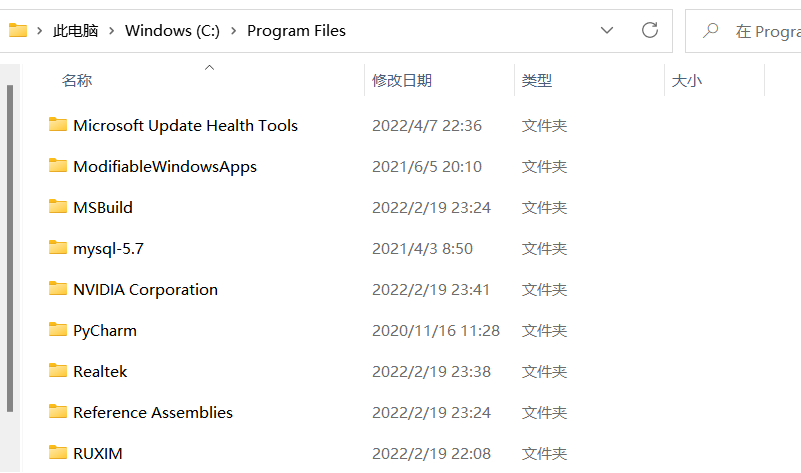
Task: Select Reference Assemblies folder icon
Action: click(x=58, y=412)
